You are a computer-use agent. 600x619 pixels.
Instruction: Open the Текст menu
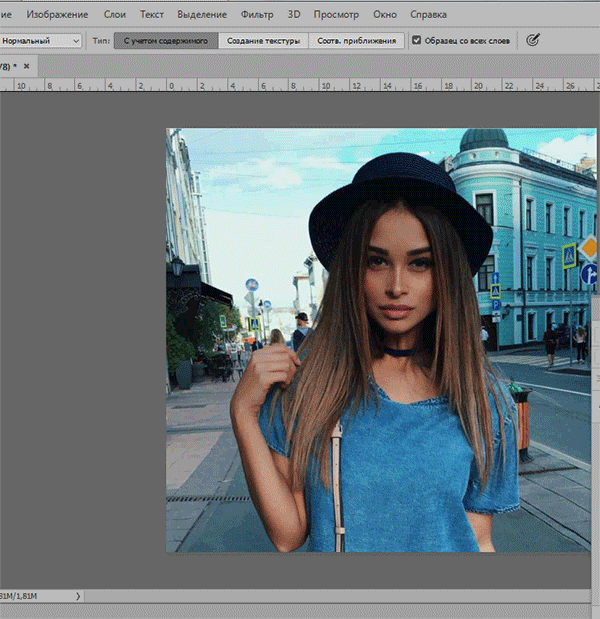tap(152, 15)
